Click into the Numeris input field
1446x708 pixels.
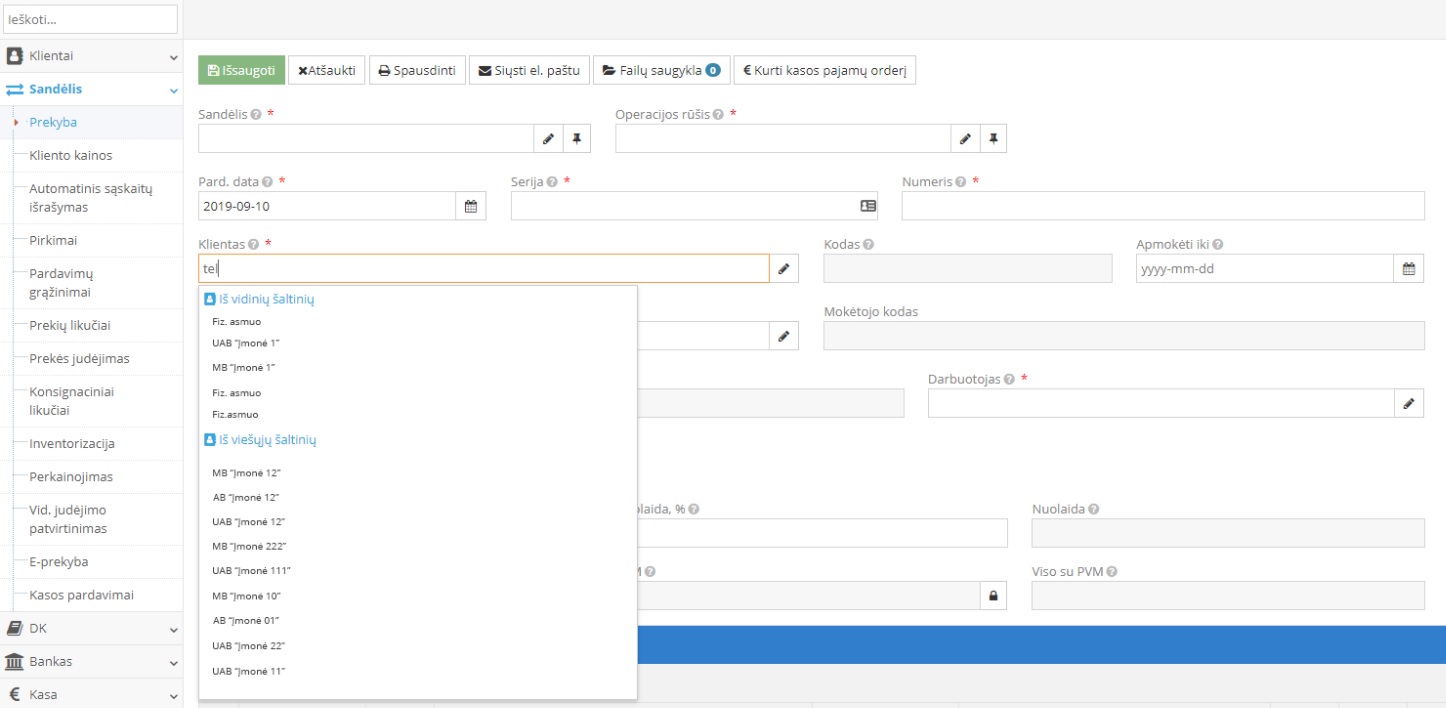(1162, 206)
